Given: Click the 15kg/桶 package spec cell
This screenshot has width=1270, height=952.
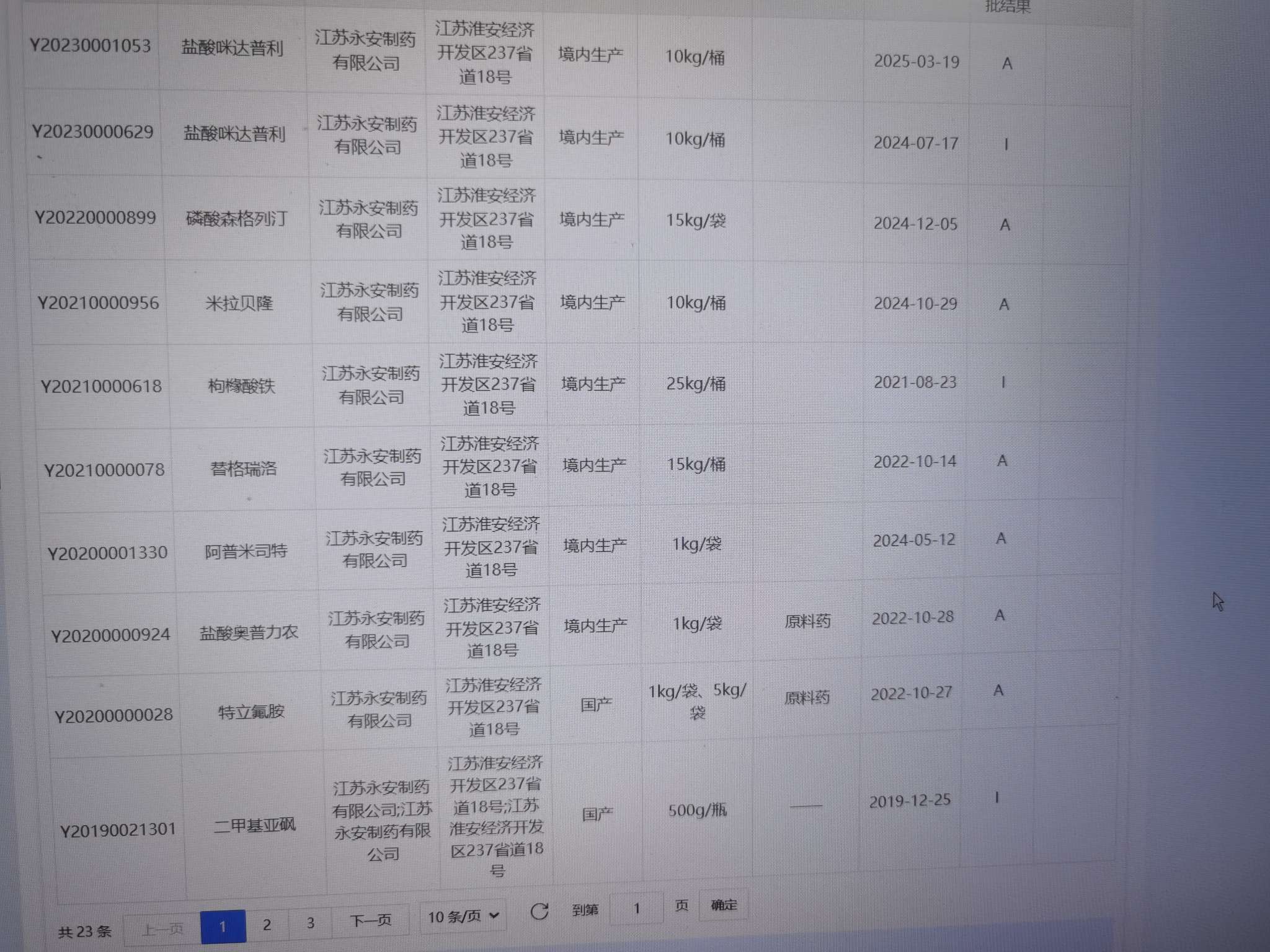Looking at the screenshot, I should [696, 464].
